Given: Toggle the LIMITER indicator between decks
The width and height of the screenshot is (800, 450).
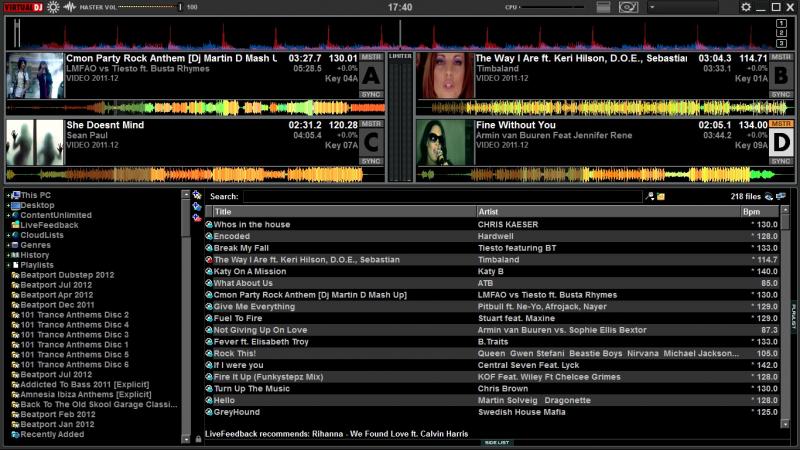Looking at the screenshot, I should [400, 56].
